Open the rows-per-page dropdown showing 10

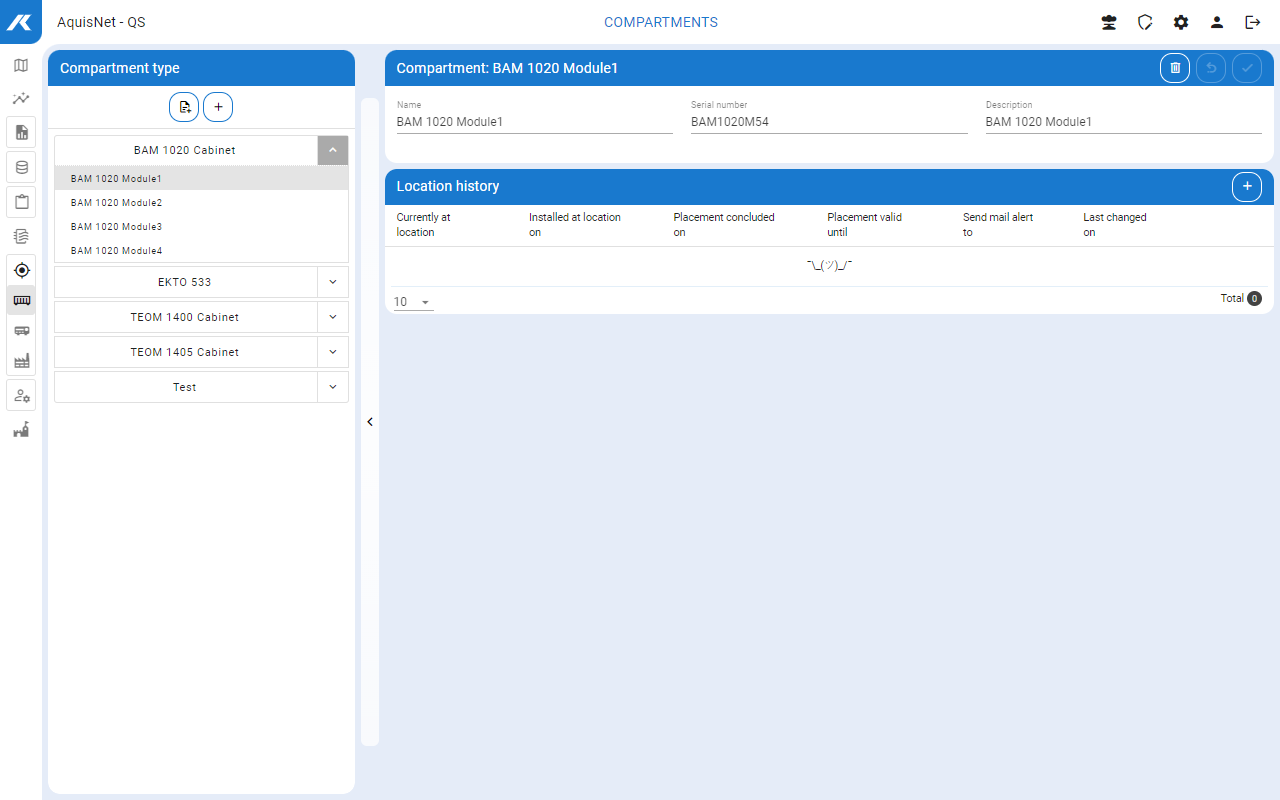(x=413, y=302)
